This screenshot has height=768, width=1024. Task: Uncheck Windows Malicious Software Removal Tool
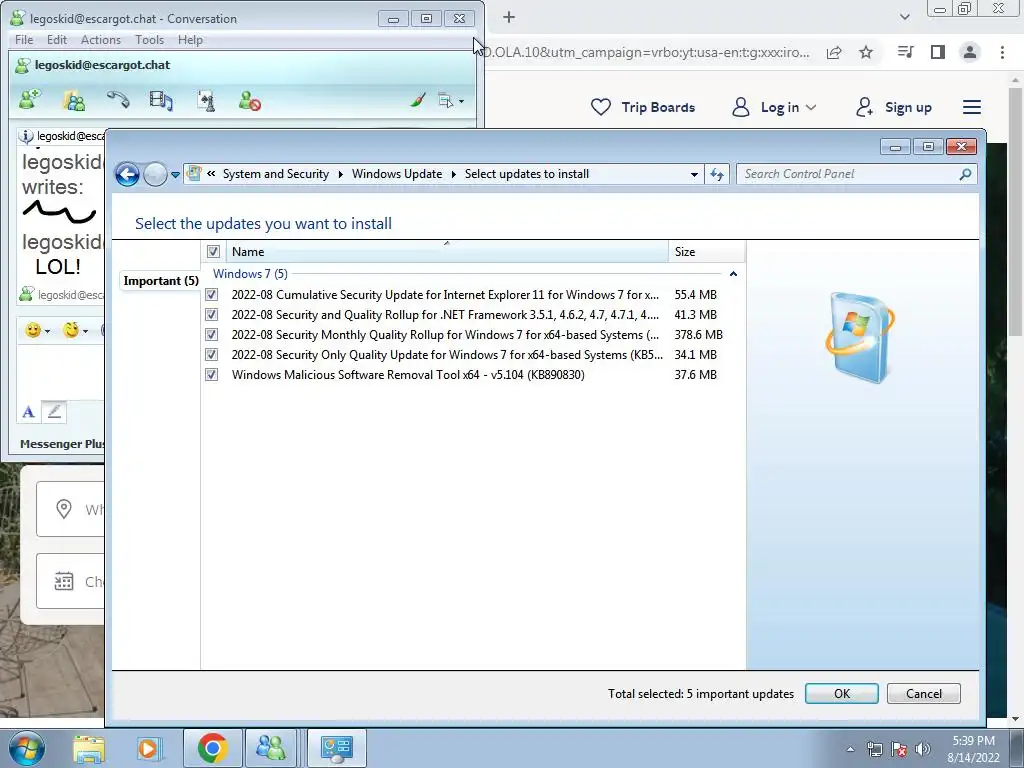[x=212, y=375]
